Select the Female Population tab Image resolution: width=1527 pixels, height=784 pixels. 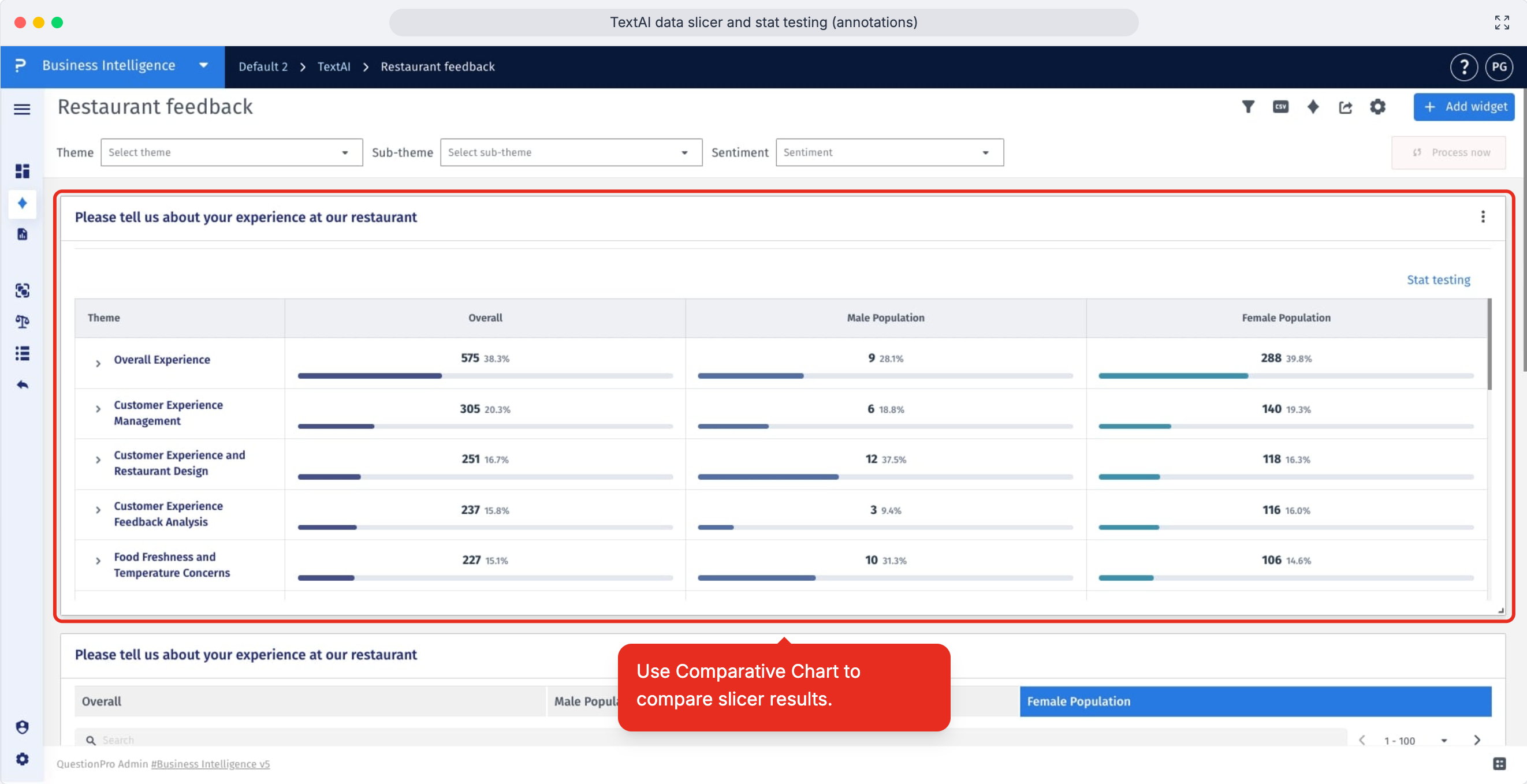coord(1256,701)
